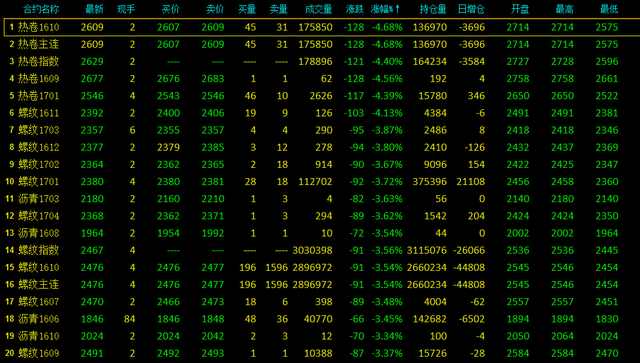
Task: Click open interest 142682 in the 沥青1606 row
Action: (x=430, y=318)
